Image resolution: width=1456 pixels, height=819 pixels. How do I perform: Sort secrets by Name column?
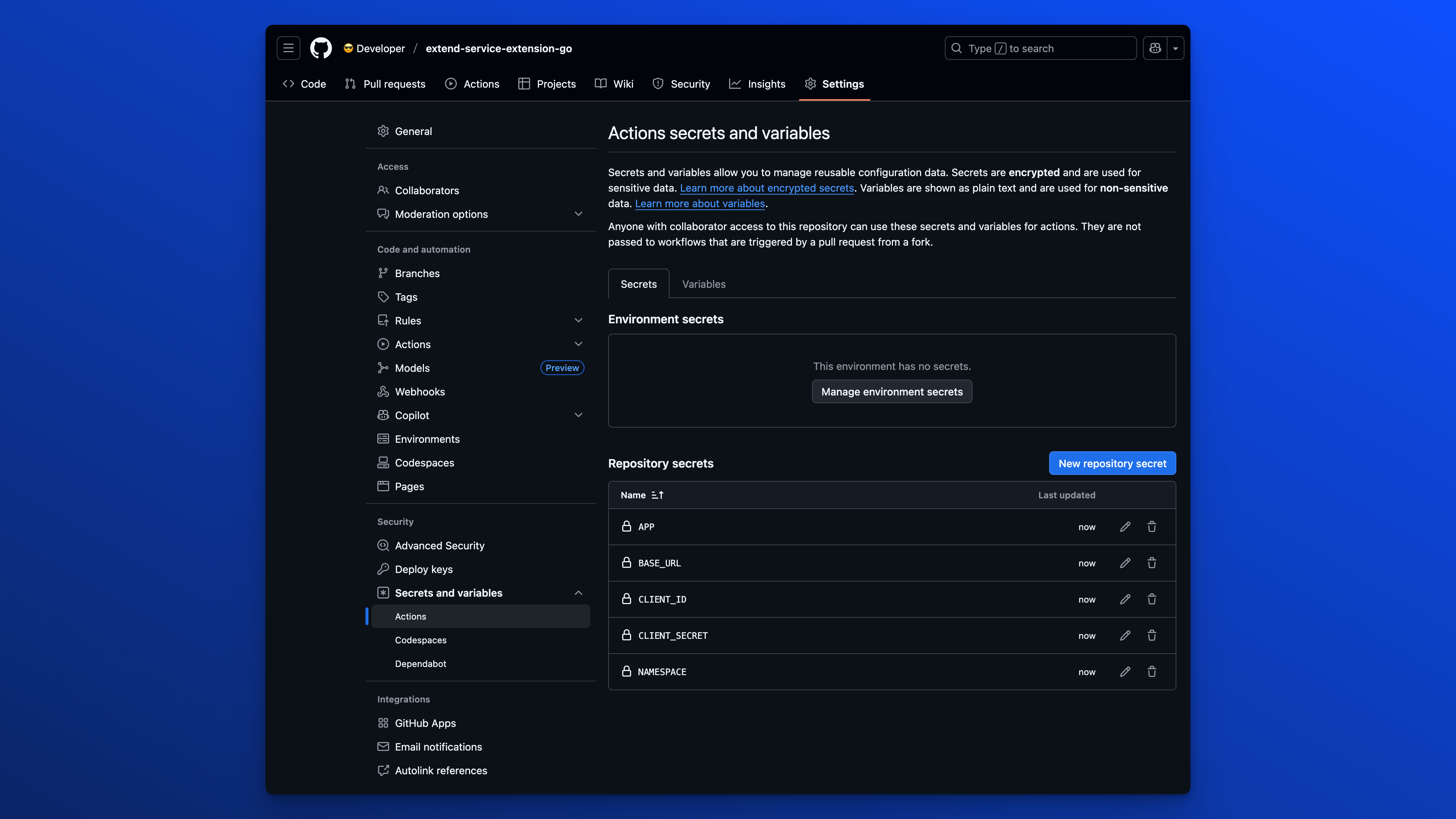(x=641, y=495)
